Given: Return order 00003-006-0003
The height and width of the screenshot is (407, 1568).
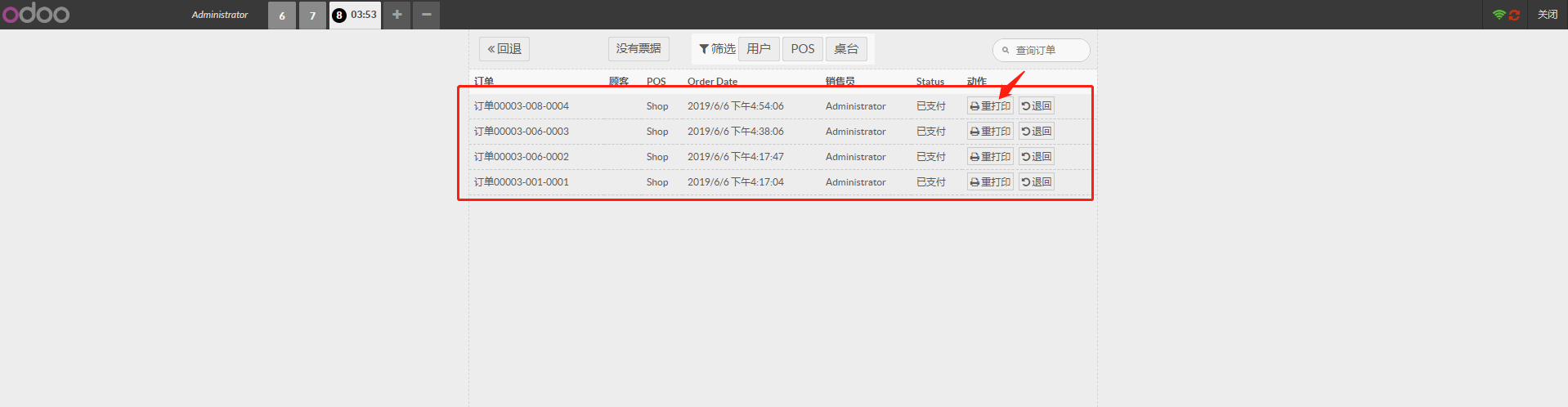Looking at the screenshot, I should point(1036,132).
